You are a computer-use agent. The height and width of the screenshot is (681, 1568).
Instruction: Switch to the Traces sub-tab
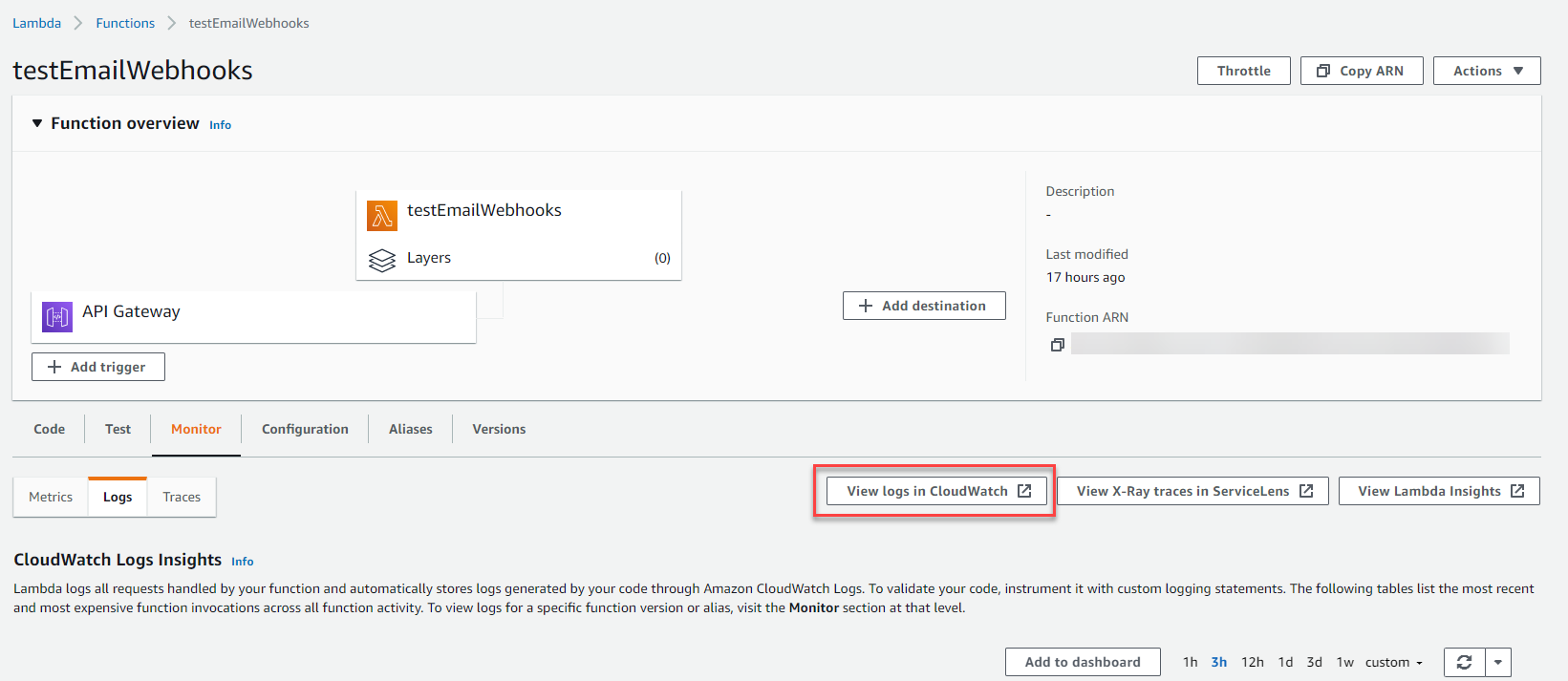182,497
